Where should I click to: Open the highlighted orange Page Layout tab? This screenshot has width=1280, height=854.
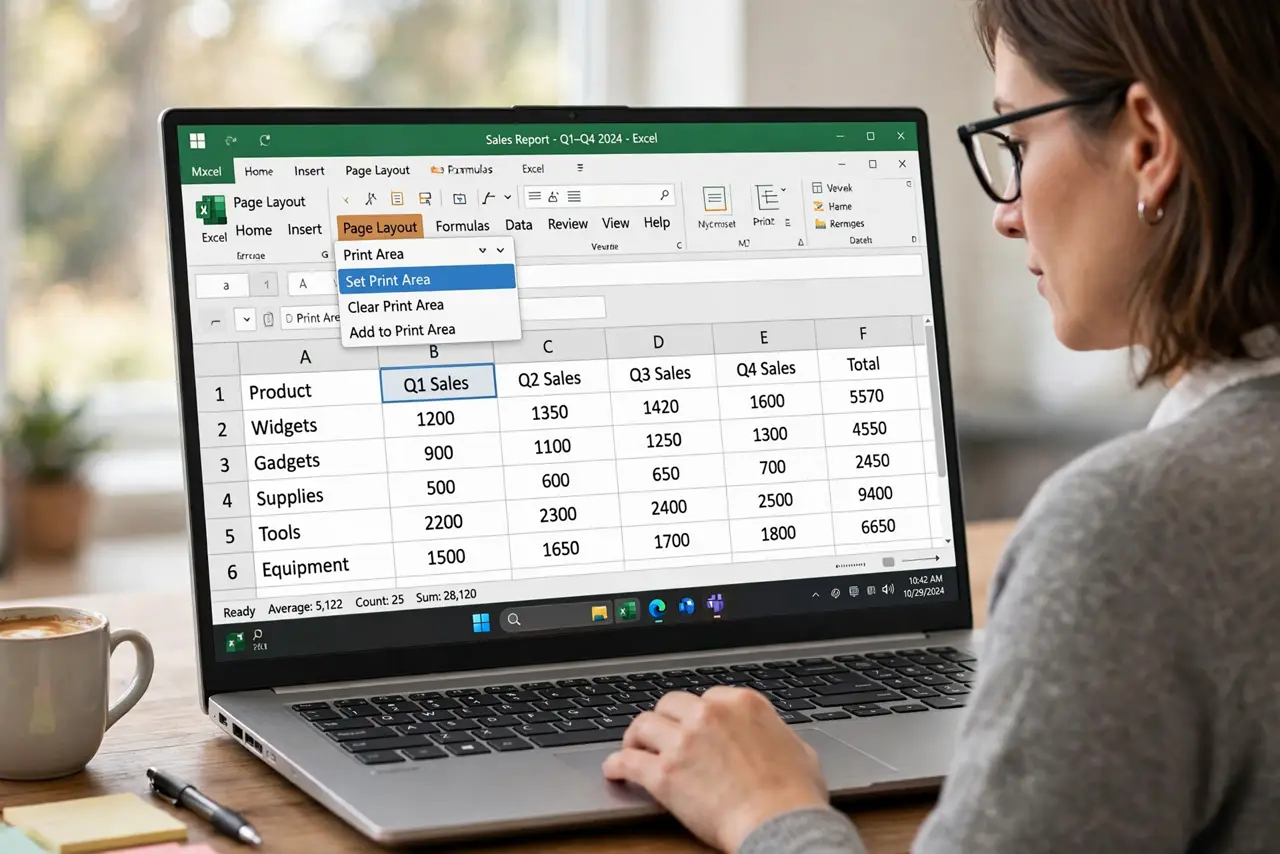point(380,228)
